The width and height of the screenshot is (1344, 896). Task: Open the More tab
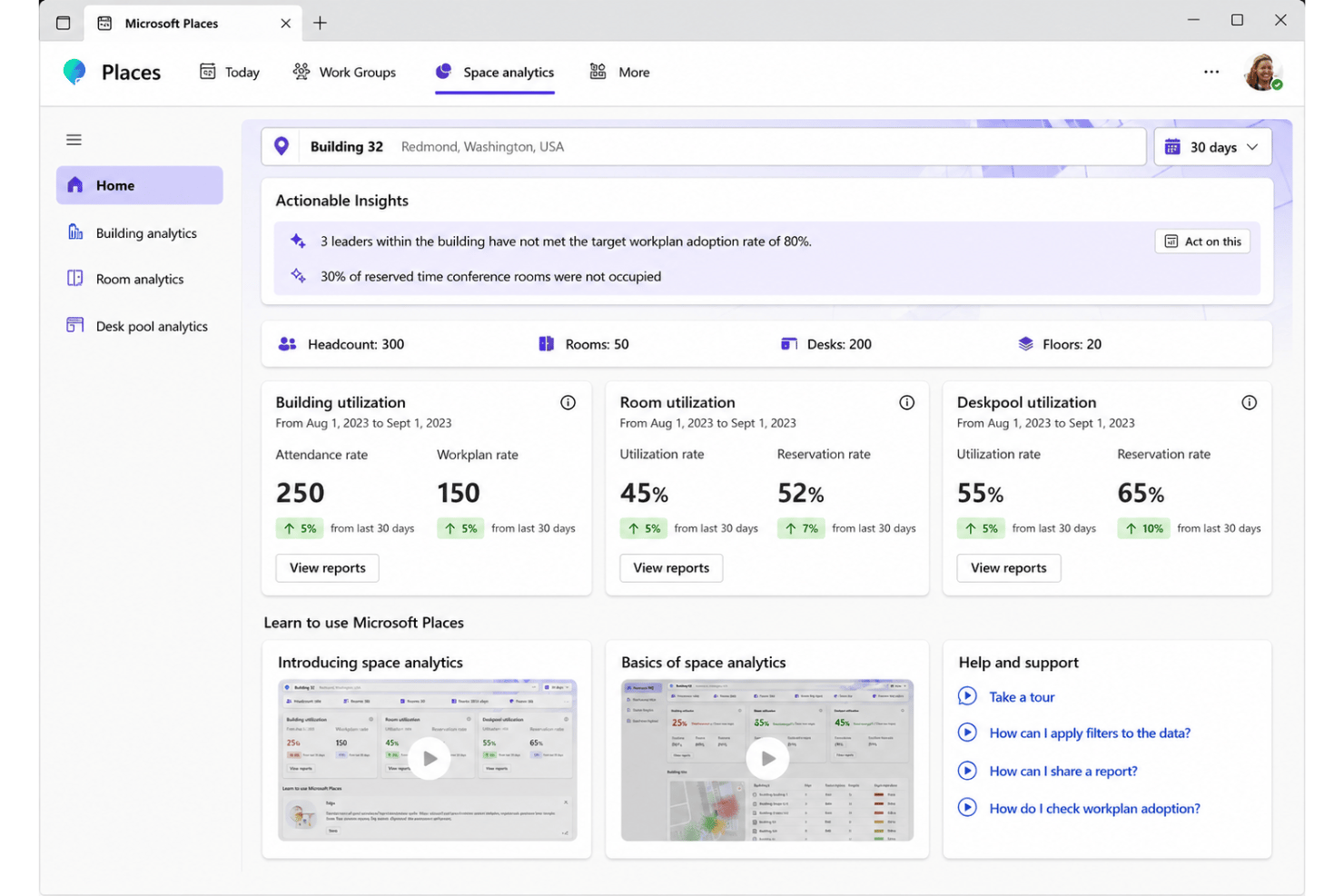point(619,72)
